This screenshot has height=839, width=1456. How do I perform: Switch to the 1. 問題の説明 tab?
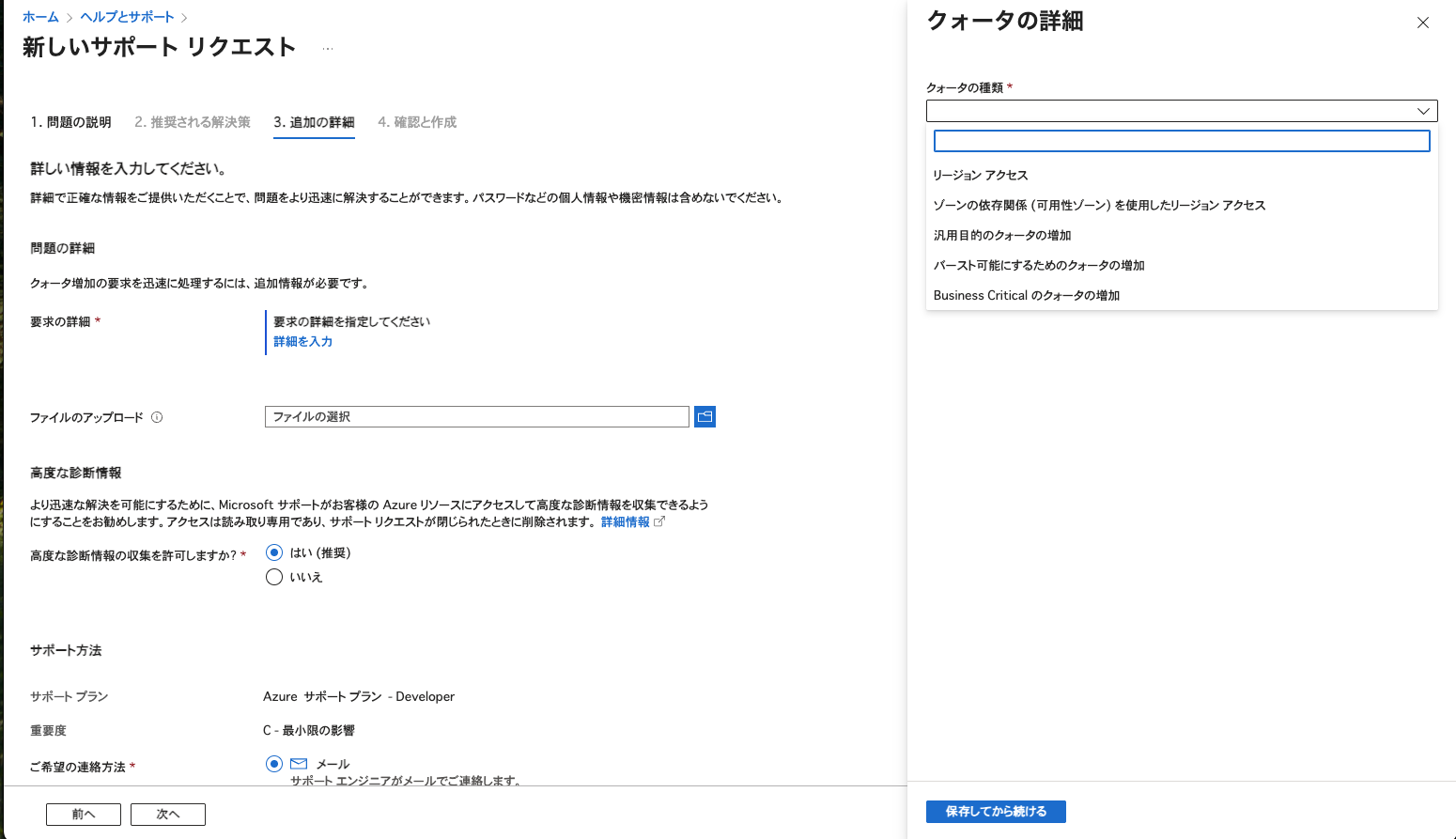point(70,121)
